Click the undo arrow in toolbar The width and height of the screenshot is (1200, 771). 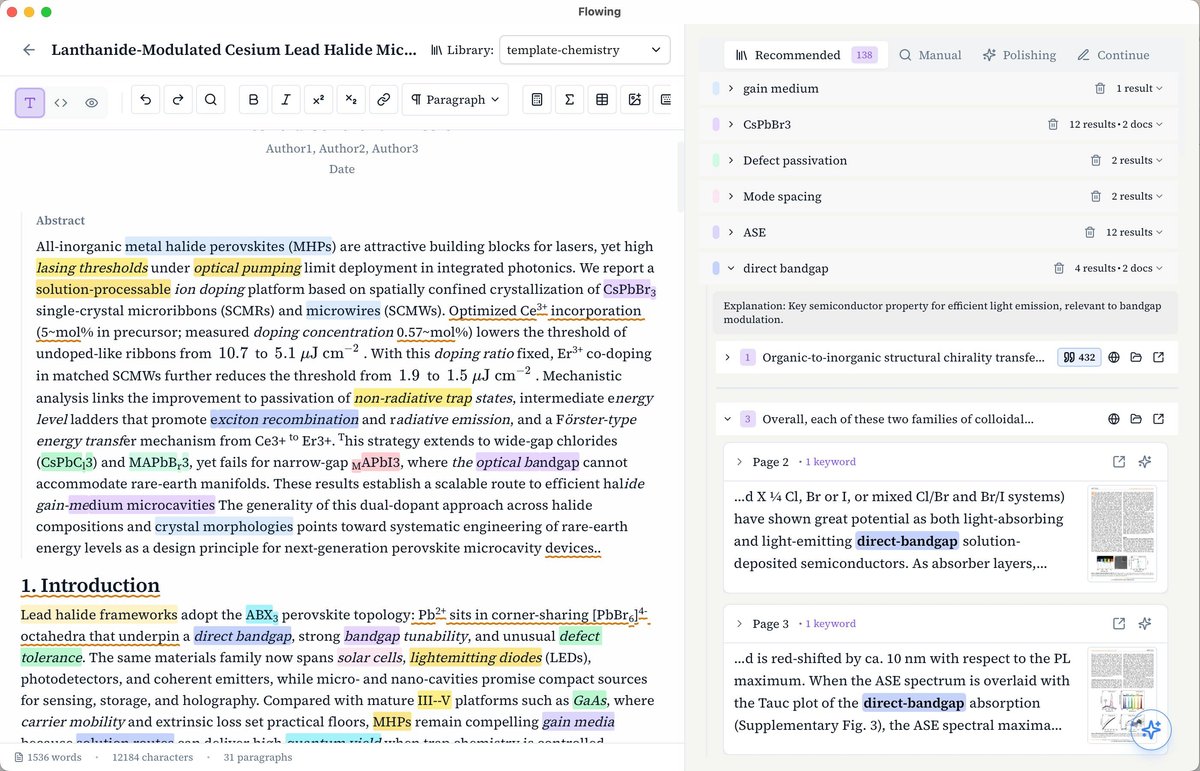tap(146, 100)
